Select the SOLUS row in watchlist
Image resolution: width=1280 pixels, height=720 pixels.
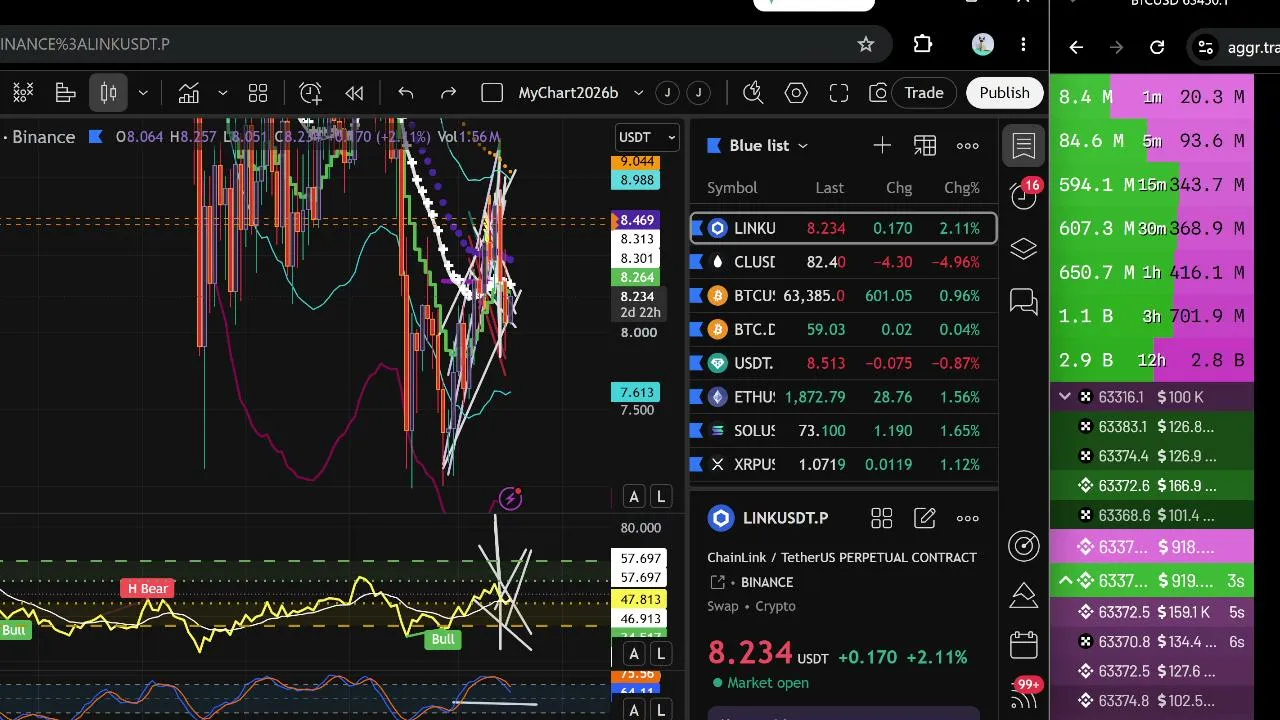843,431
